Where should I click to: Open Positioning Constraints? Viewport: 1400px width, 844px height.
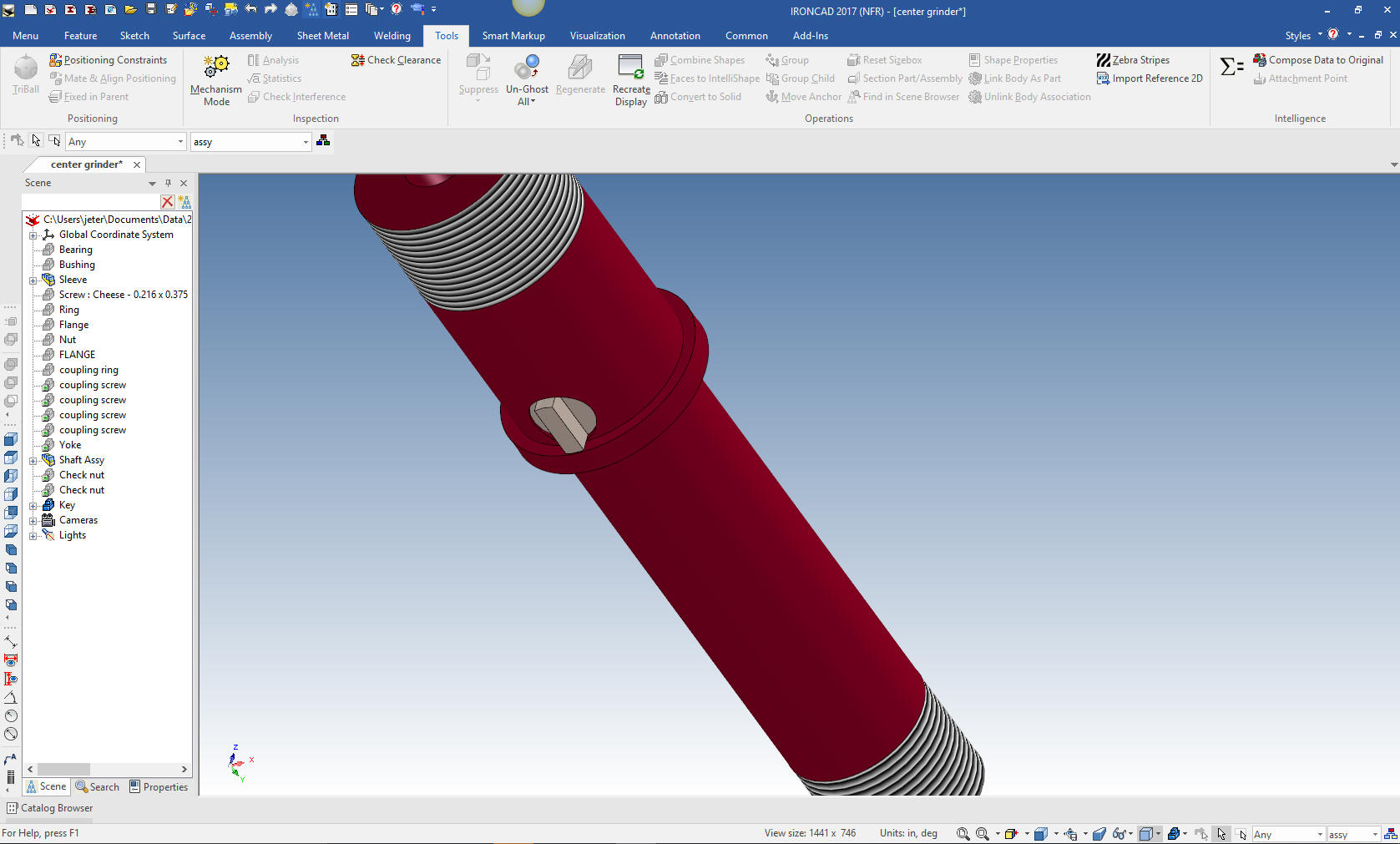coord(109,60)
